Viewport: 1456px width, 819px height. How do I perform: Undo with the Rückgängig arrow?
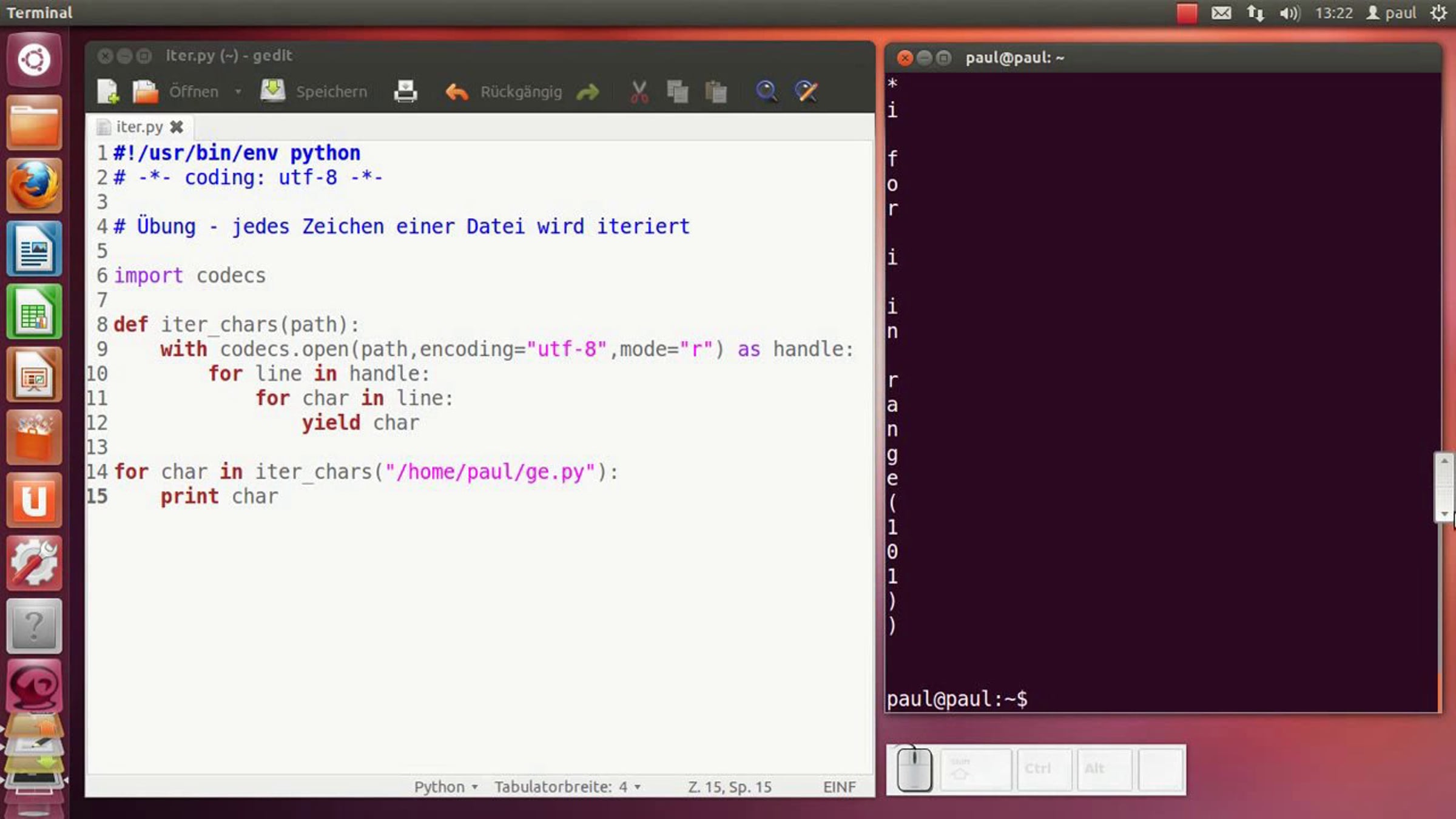456,92
